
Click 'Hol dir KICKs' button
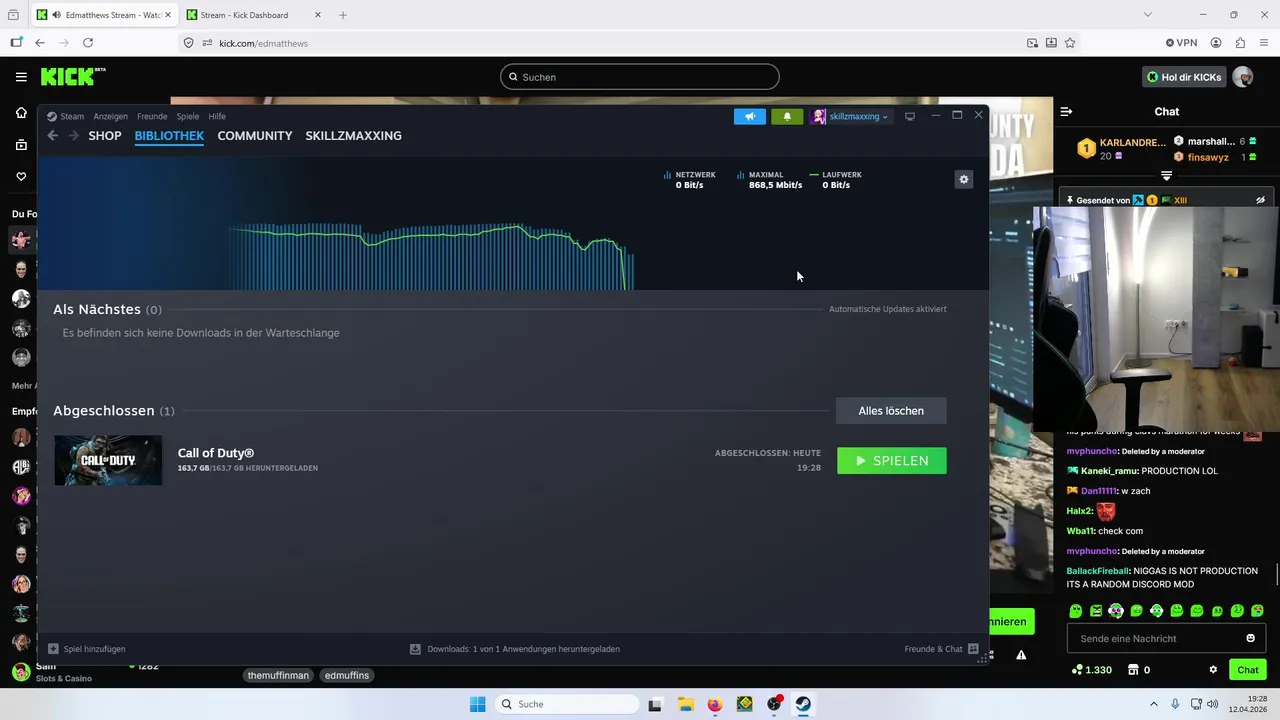point(1183,77)
